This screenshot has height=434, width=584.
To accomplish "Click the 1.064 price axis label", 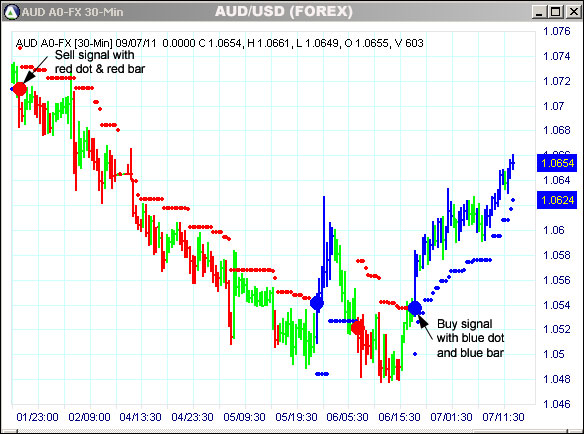I will (557, 180).
